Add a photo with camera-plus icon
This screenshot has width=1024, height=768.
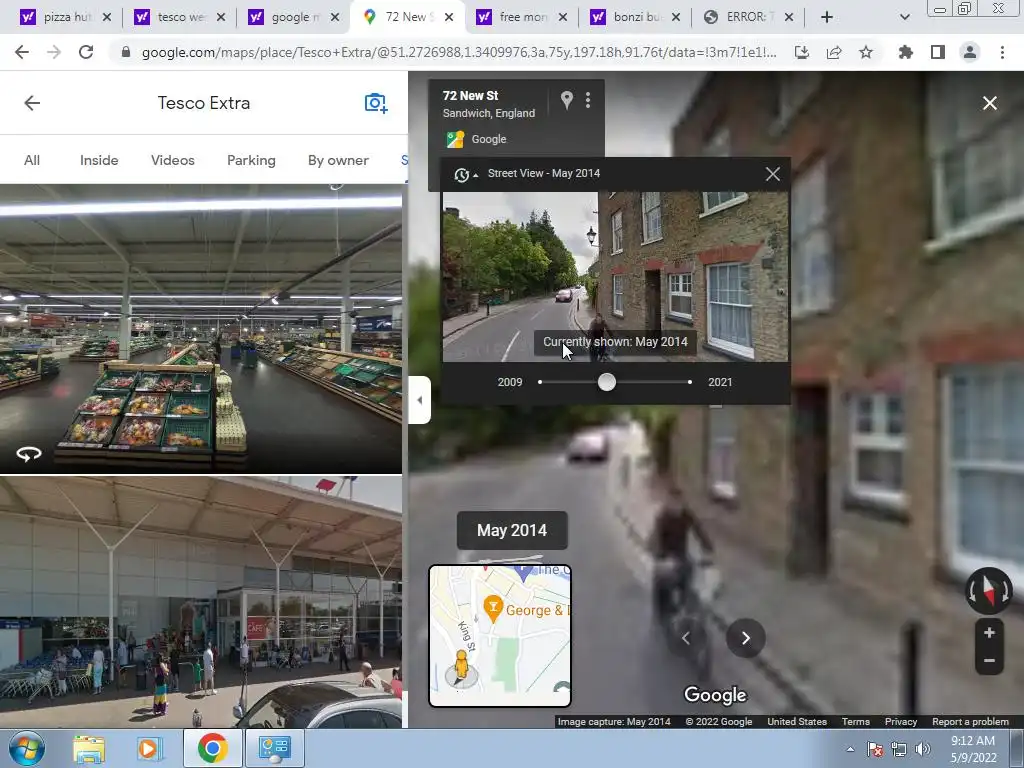point(376,103)
